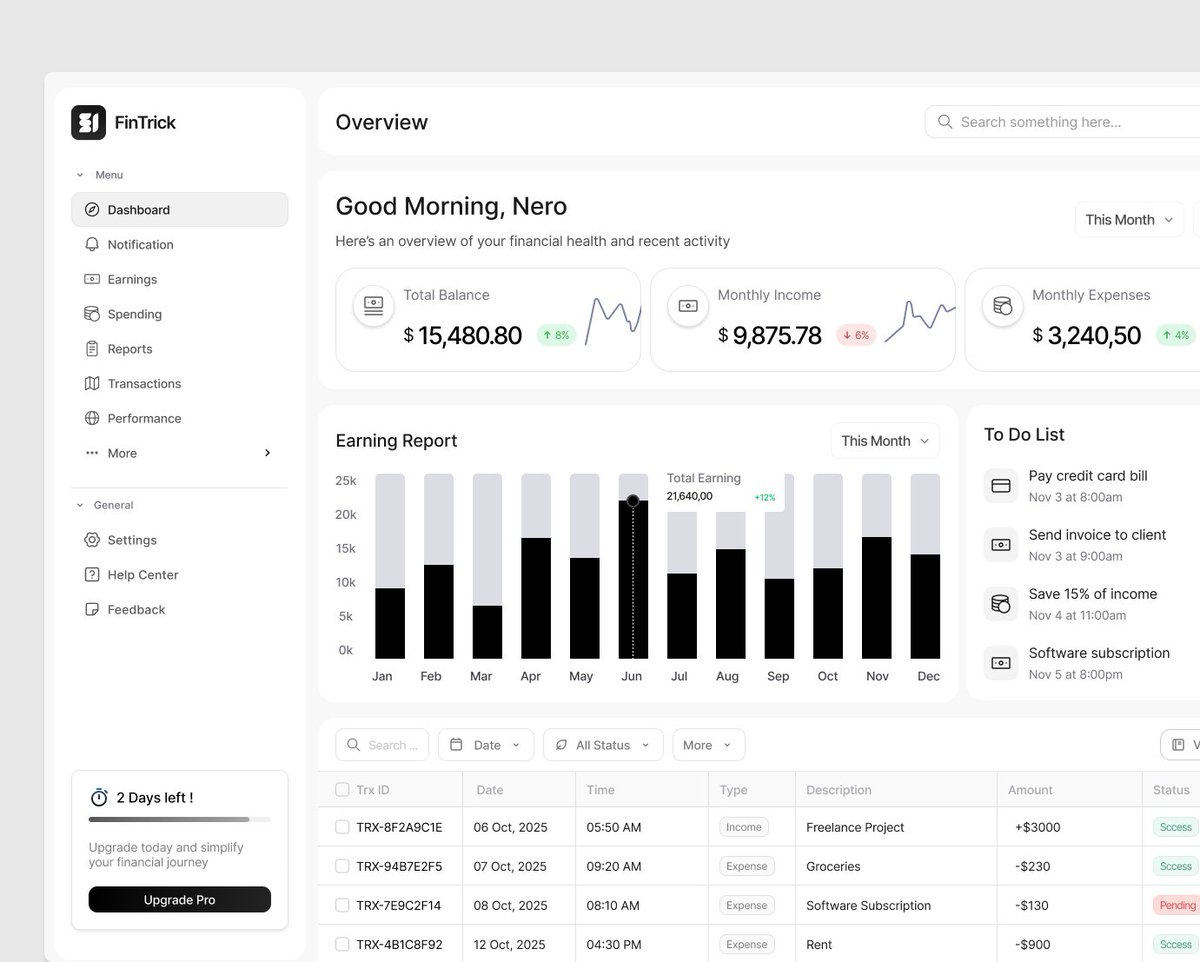Click the Save 15% of income icon
Viewport: 1200px width, 962px height.
1001,604
